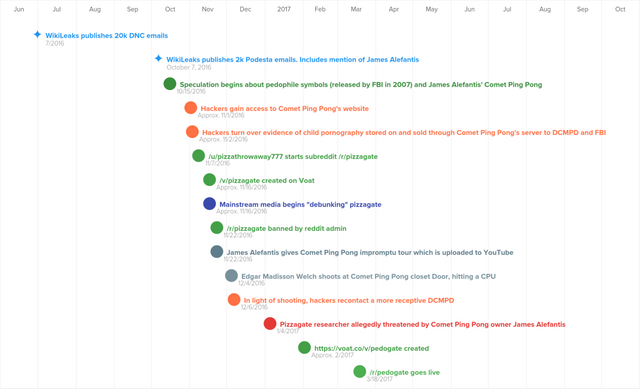The height and width of the screenshot is (389, 640).
Task: Click the '7/2016' date under DNC emails
Action: 55,43
